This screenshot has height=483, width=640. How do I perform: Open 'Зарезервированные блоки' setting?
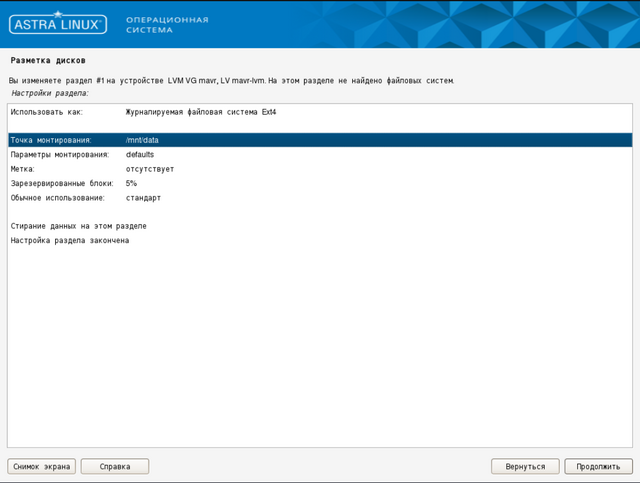pos(62,184)
